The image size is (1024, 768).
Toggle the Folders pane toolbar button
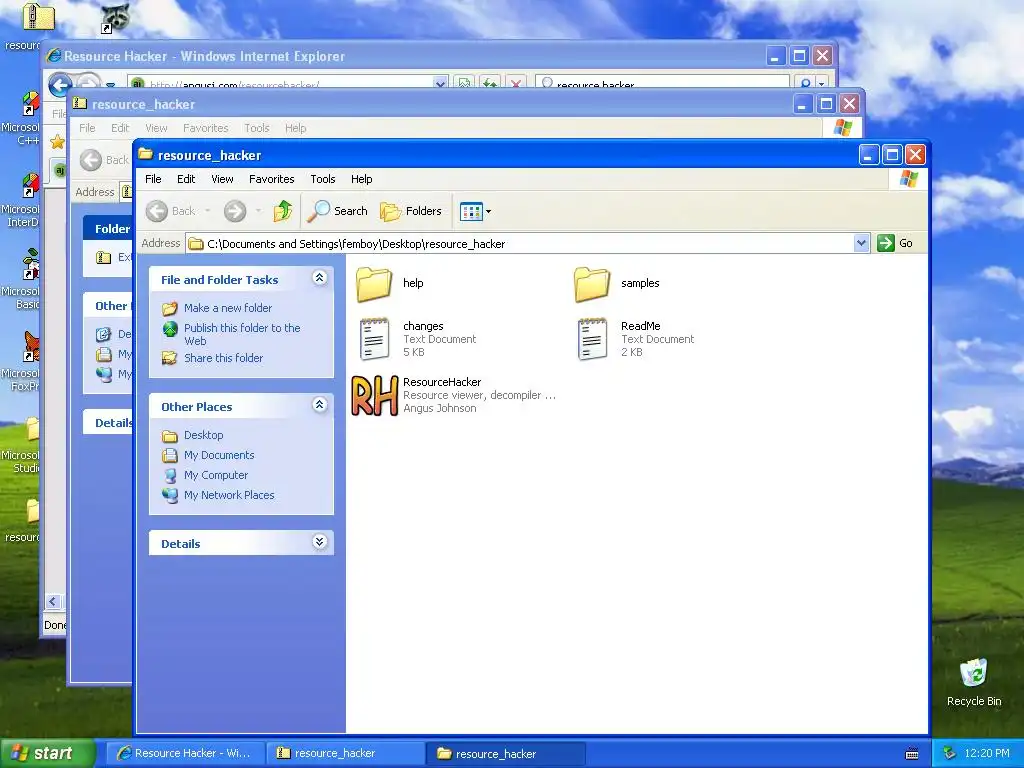[411, 211]
